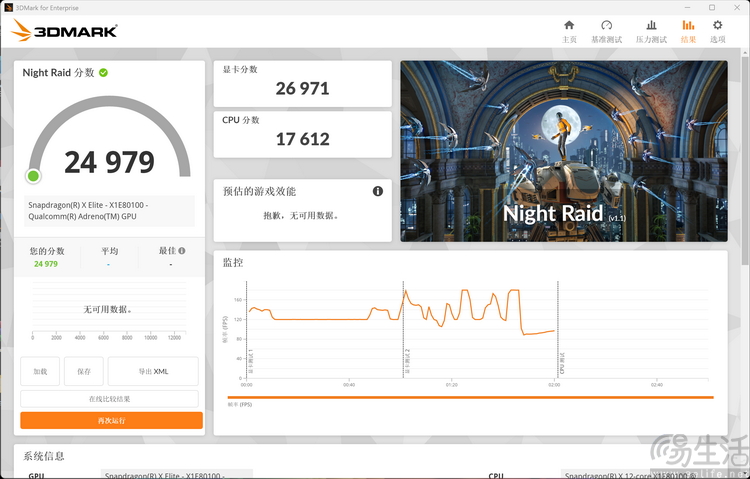The image size is (750, 479).
Task: Click the CPU 测试 marker in chart
Action: [562, 363]
